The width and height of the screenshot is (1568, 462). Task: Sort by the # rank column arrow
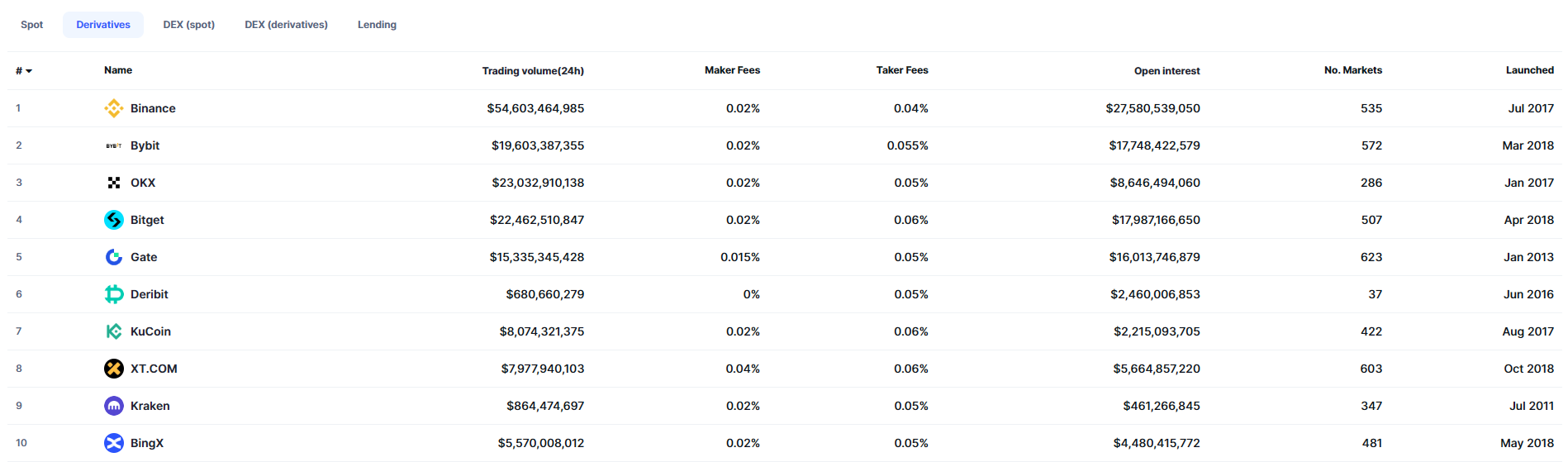(x=29, y=71)
